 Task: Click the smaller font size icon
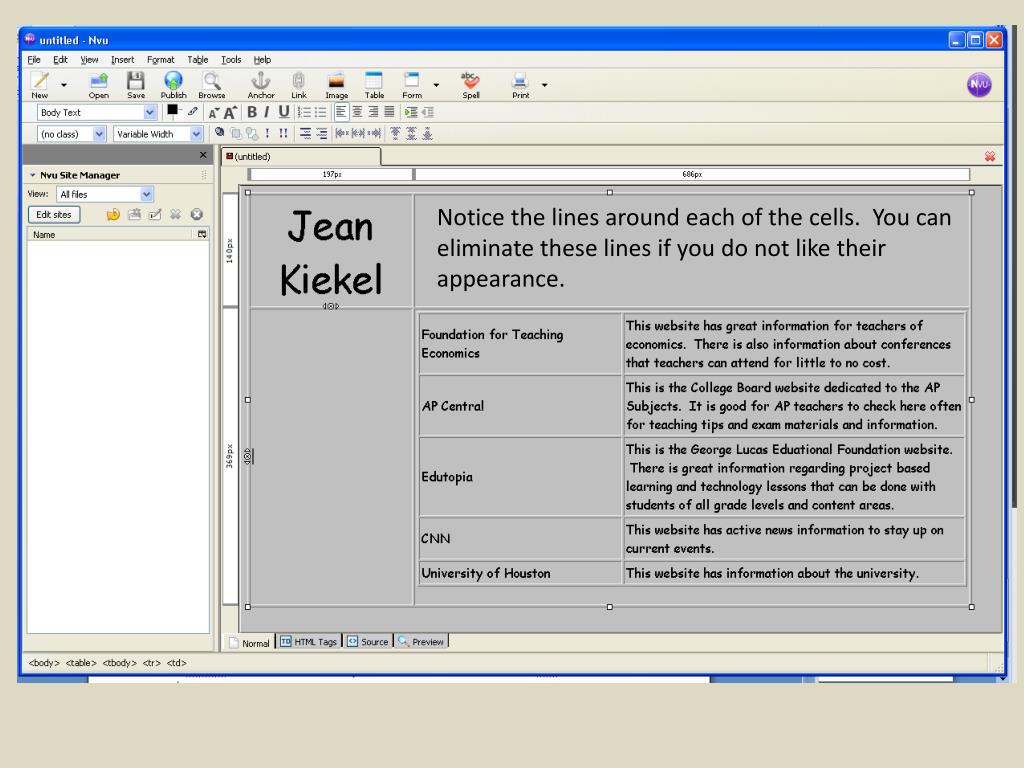214,113
